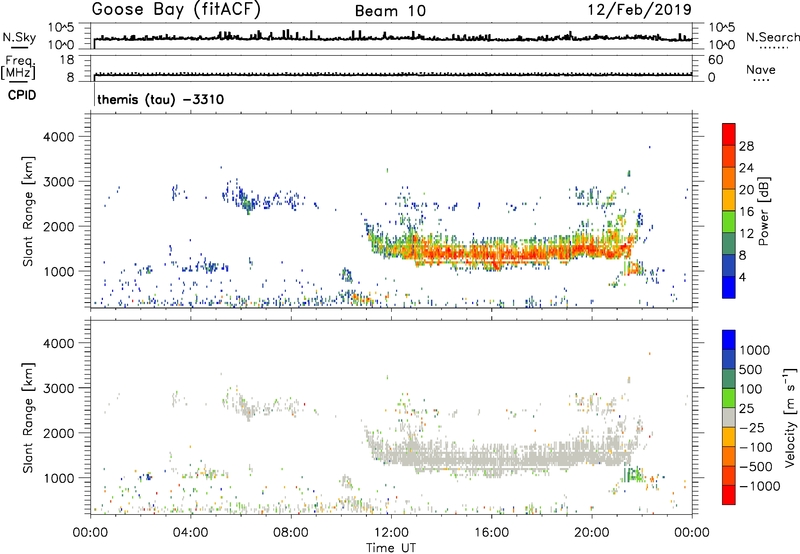Click the "4000" range tick on power panel
This screenshot has width=800, height=554.
(x=59, y=137)
